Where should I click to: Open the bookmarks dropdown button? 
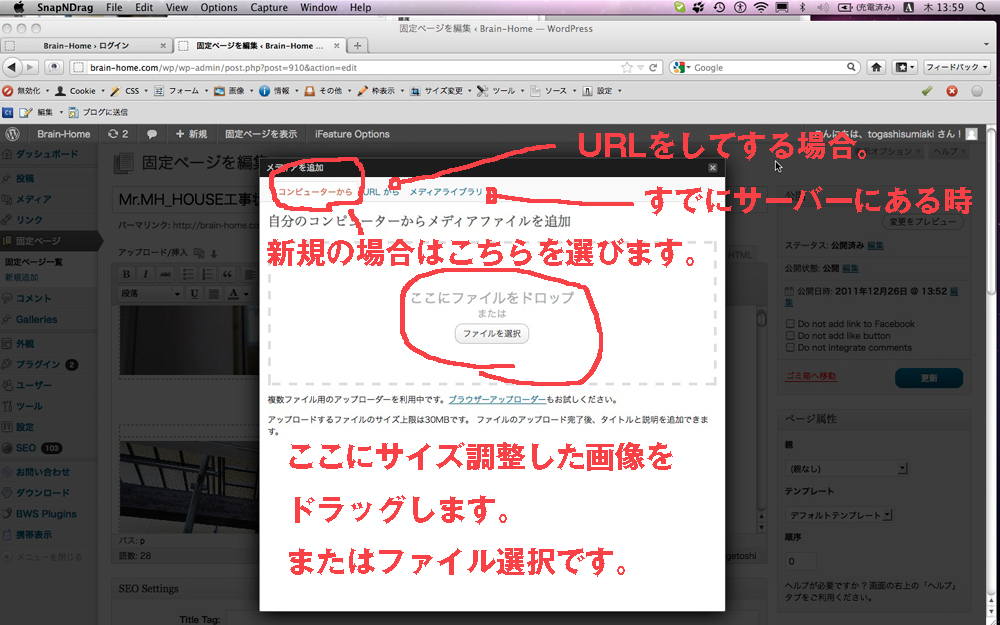pyautogui.click(x=904, y=67)
